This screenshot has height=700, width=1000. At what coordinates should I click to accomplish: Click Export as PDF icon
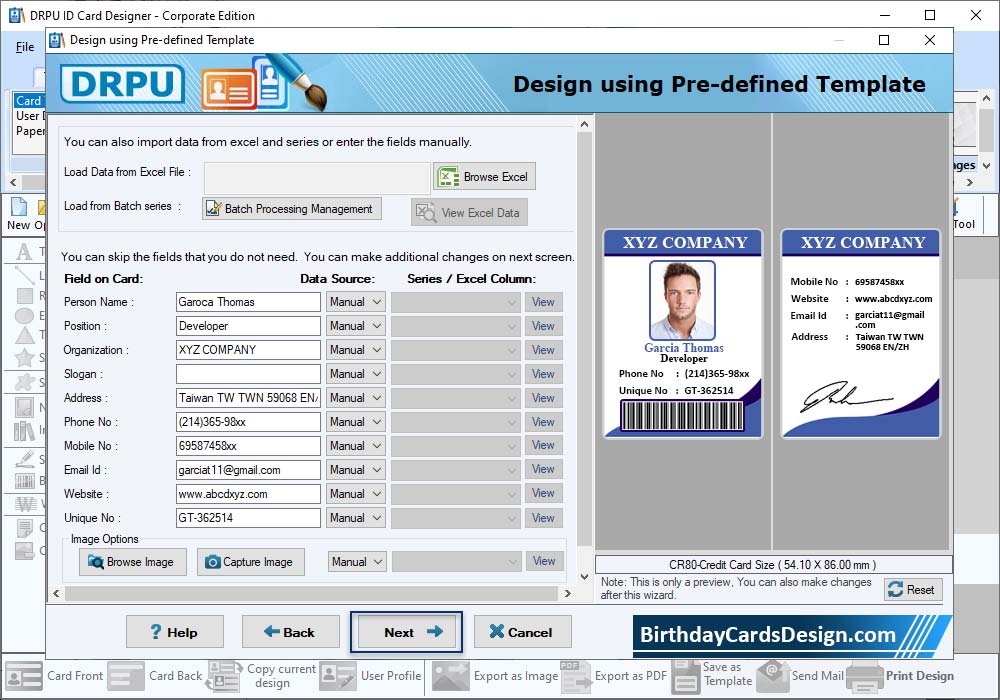[575, 676]
